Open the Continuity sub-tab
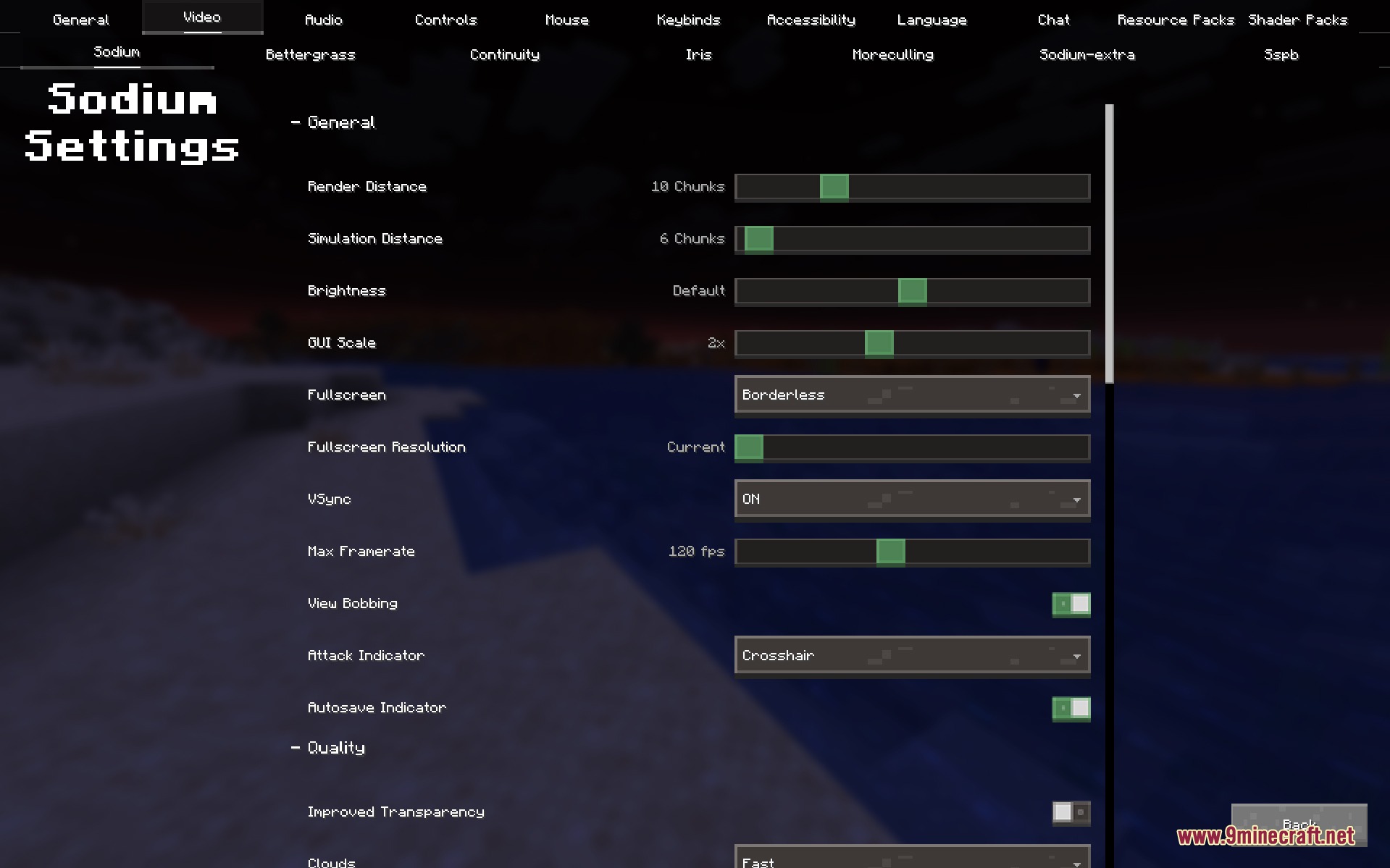 [505, 54]
